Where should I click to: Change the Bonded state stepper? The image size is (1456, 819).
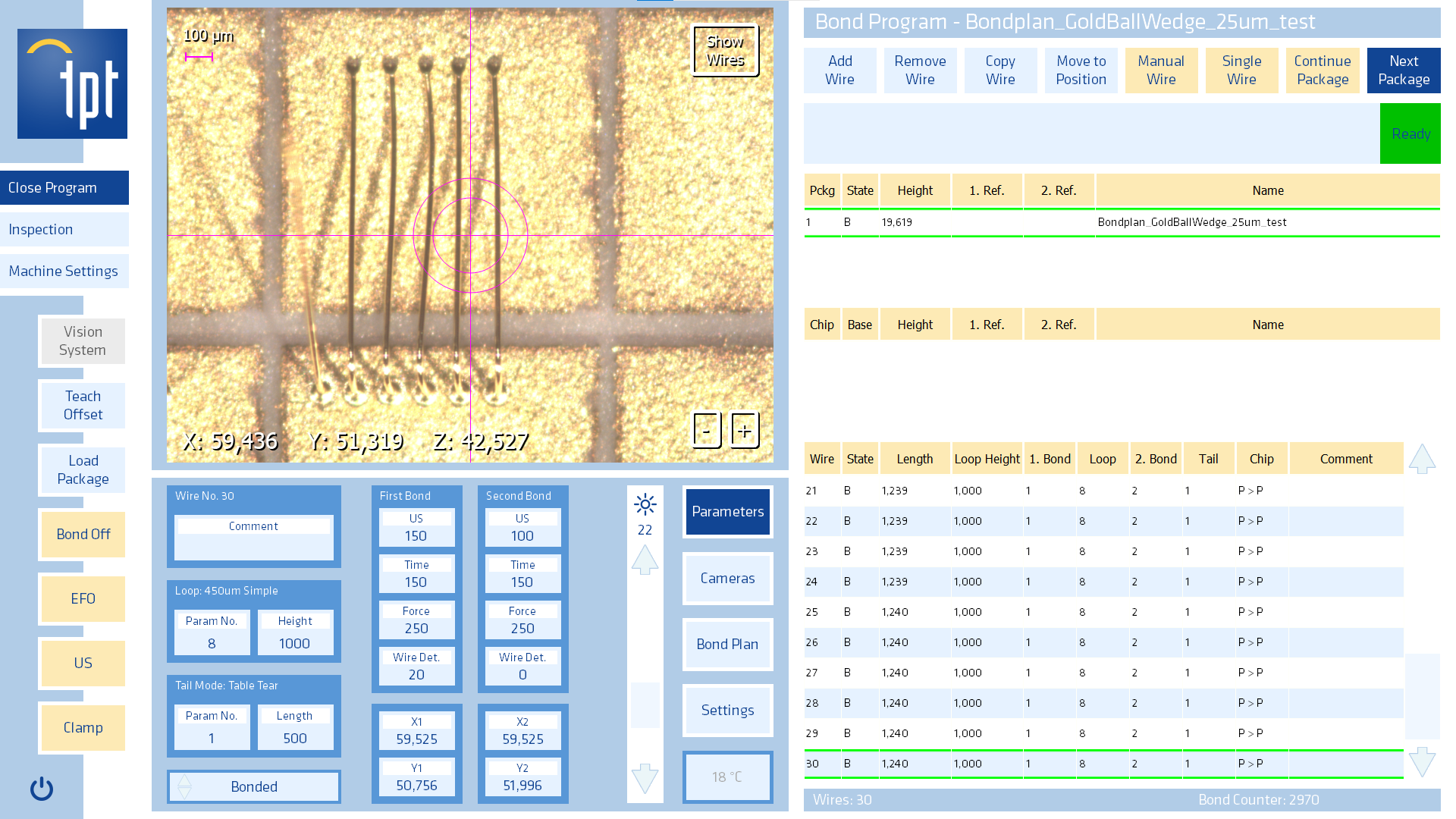(184, 786)
